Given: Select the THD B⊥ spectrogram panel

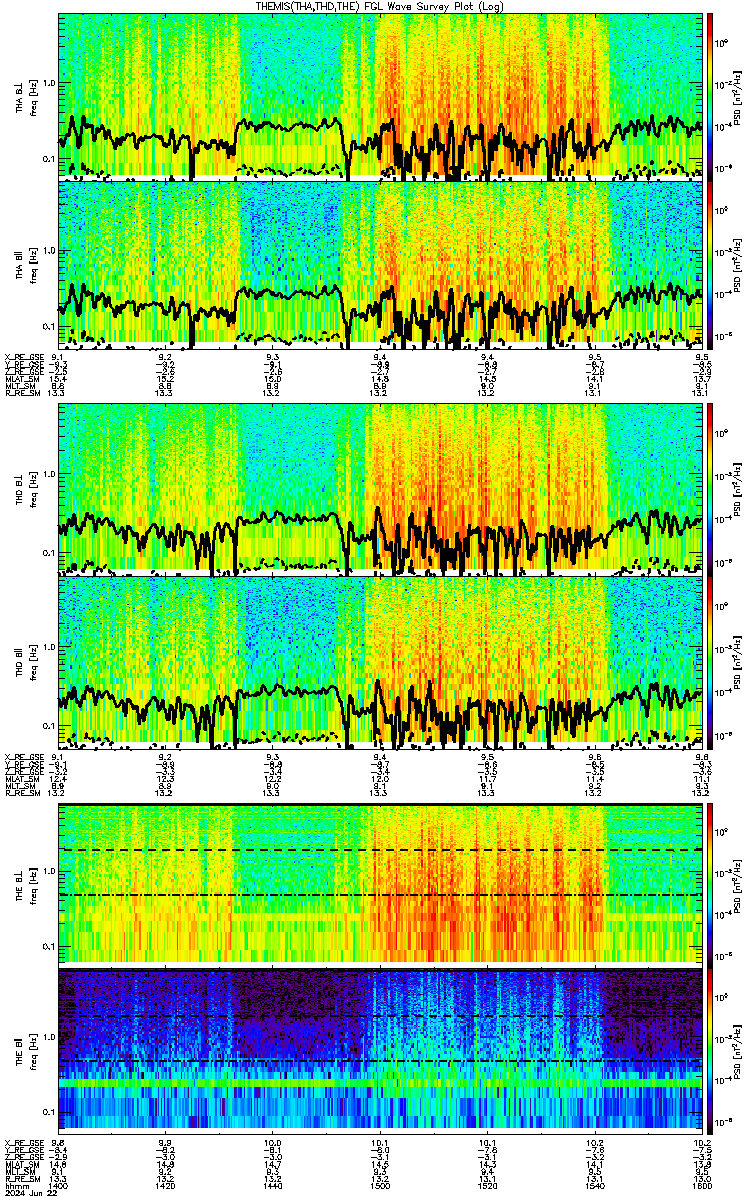Looking at the screenshot, I should coord(380,489).
